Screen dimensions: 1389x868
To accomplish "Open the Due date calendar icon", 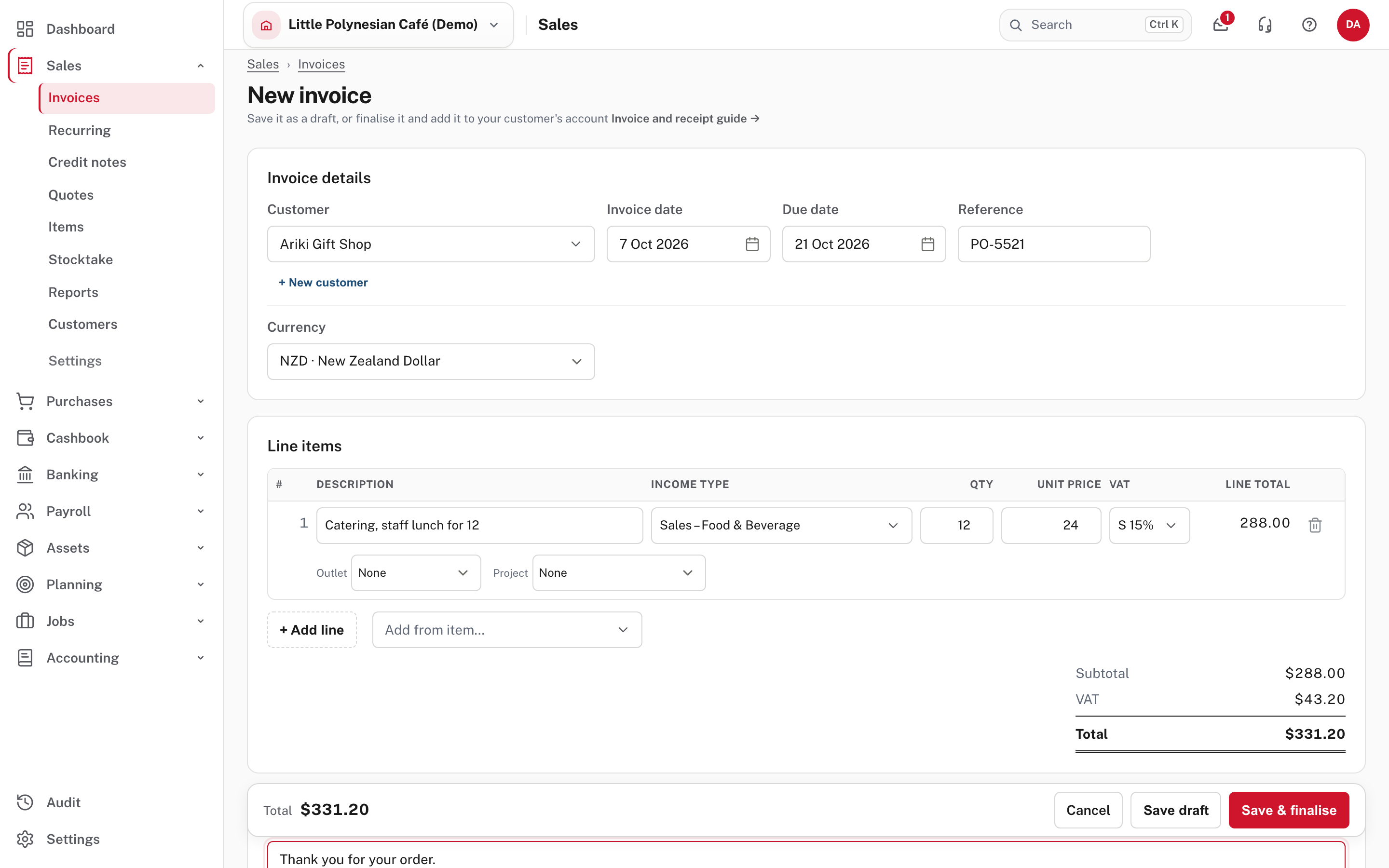I will click(x=927, y=244).
